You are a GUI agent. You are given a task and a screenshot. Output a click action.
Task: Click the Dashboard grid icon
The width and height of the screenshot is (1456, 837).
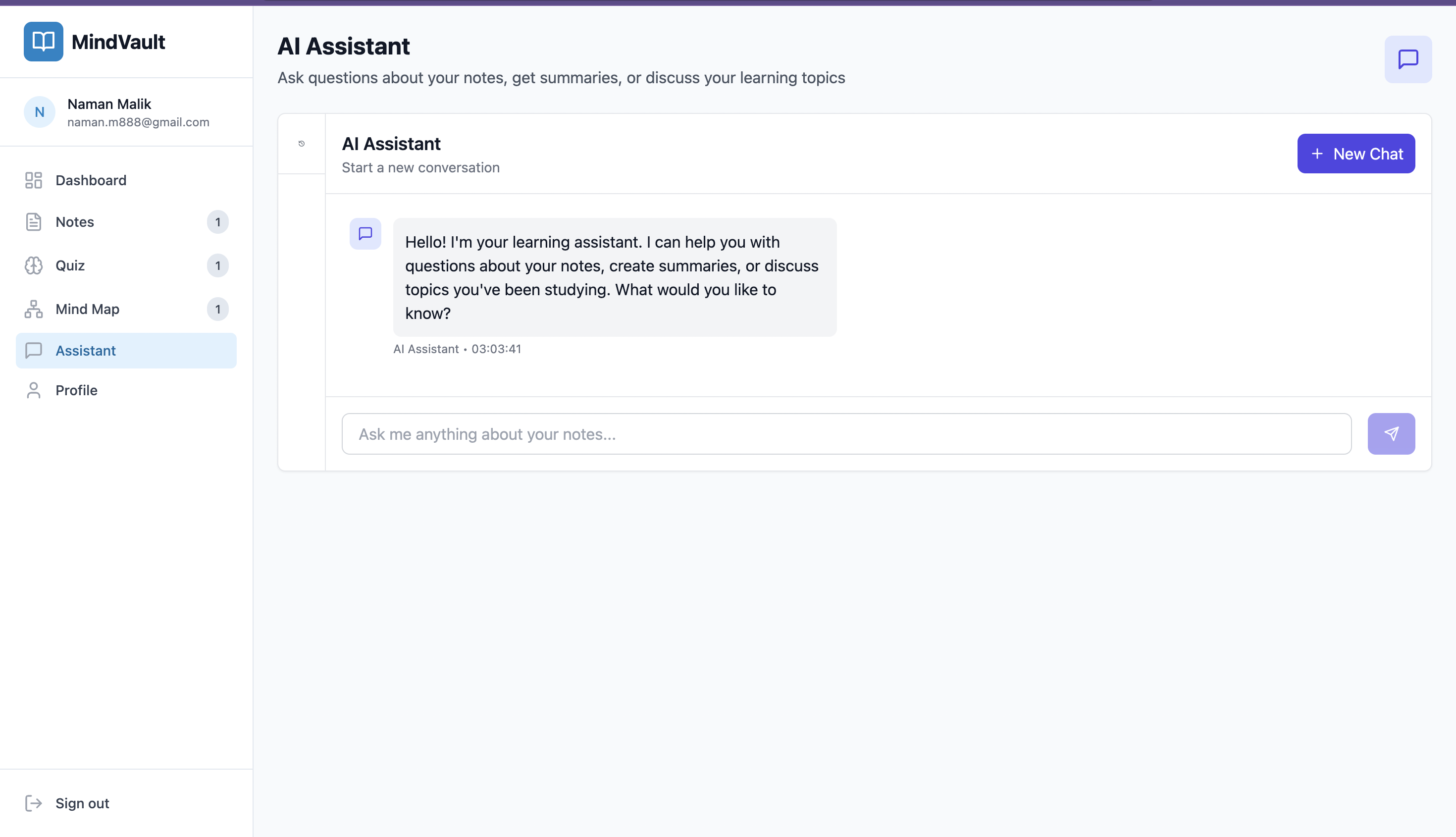(x=33, y=180)
